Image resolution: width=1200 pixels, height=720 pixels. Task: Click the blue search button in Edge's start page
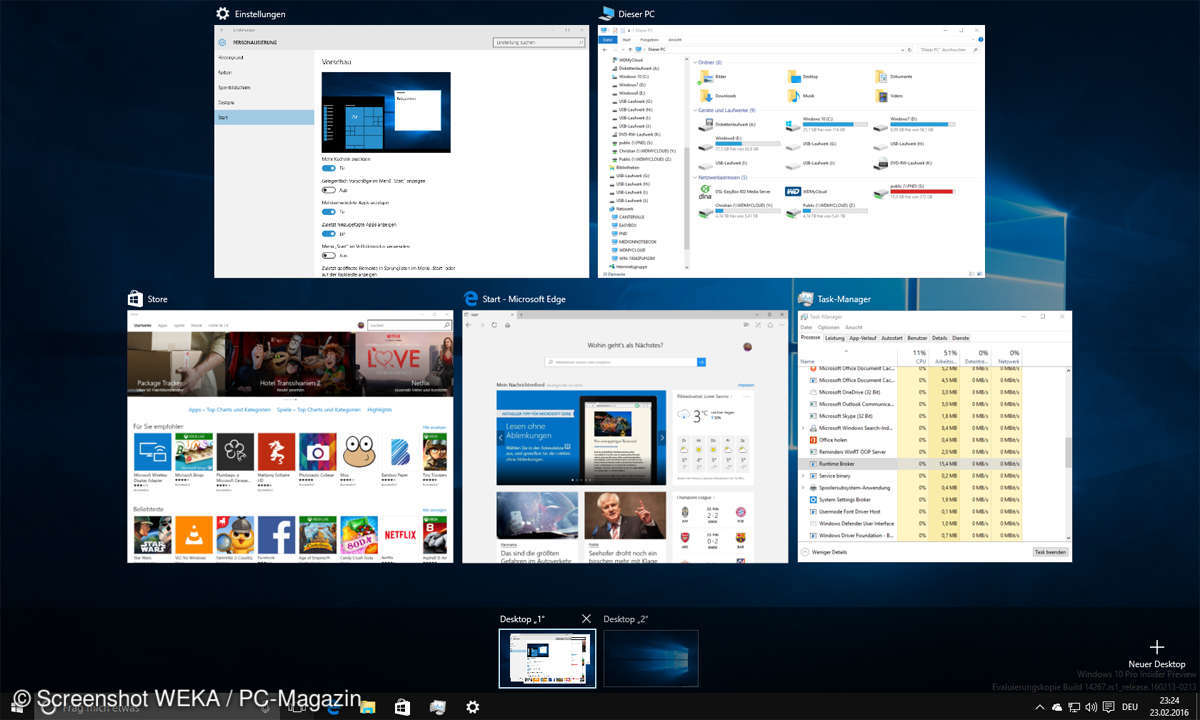(701, 361)
